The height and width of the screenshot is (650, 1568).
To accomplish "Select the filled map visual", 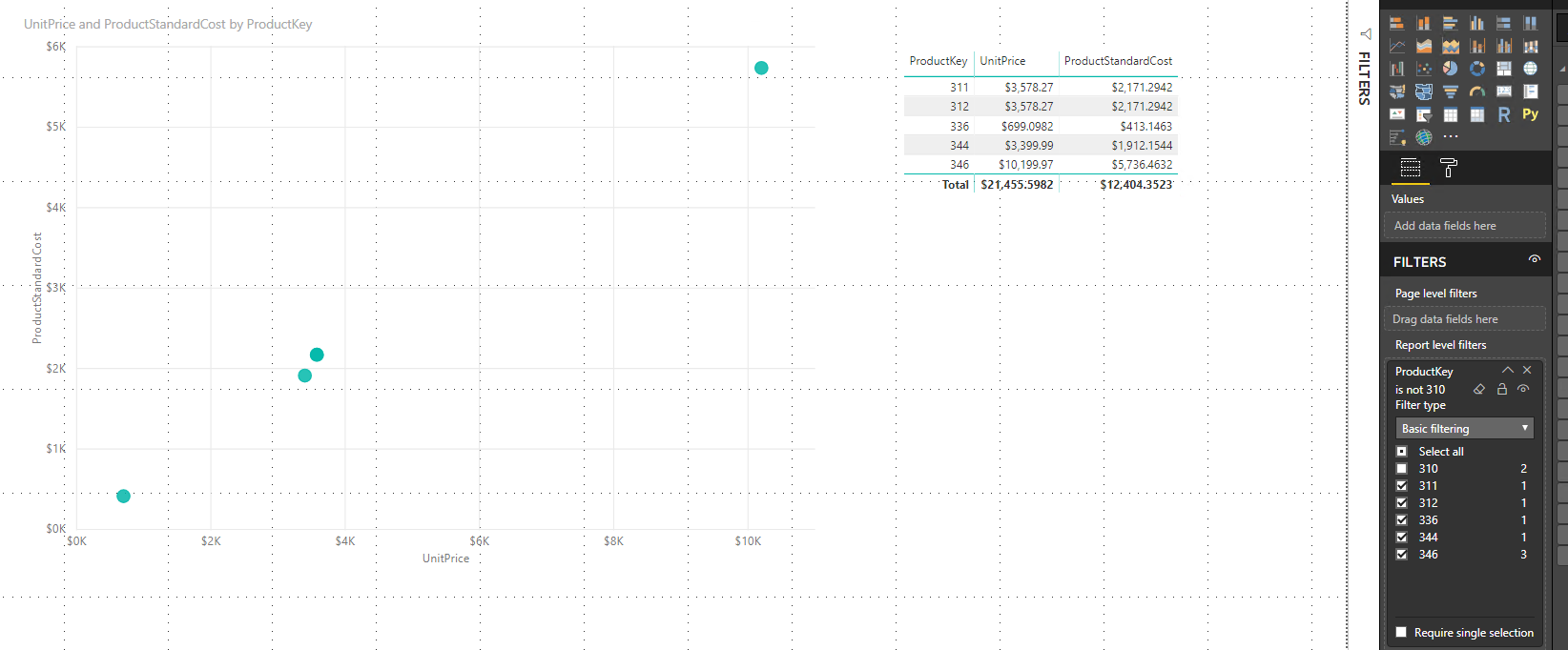I will click(x=1397, y=91).
